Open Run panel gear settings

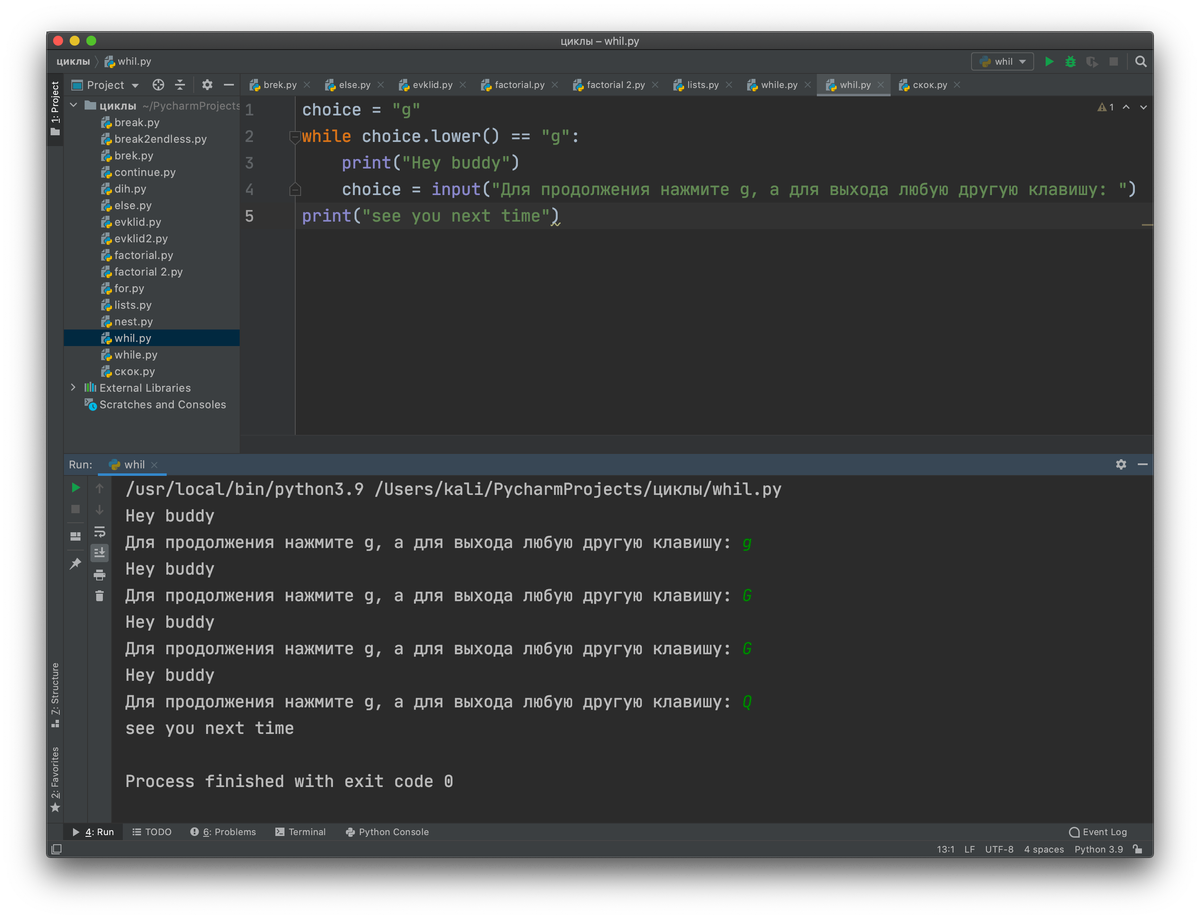point(1121,464)
